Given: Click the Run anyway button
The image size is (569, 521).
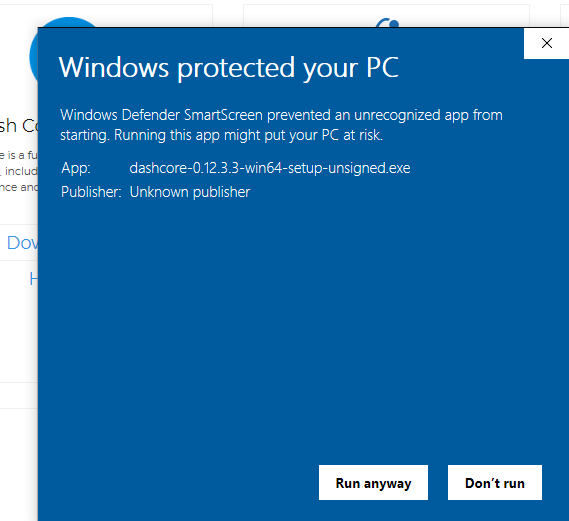Looking at the screenshot, I should point(373,483).
